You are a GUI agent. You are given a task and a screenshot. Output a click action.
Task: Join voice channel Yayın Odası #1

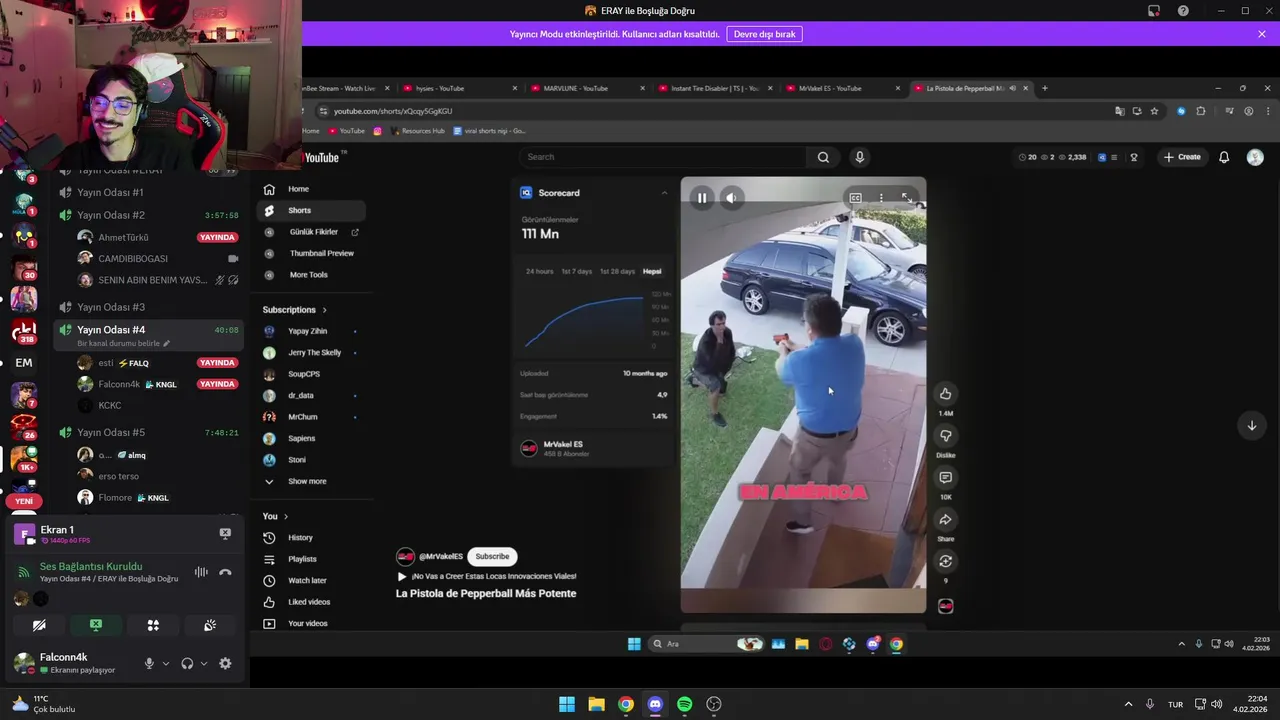150,192
